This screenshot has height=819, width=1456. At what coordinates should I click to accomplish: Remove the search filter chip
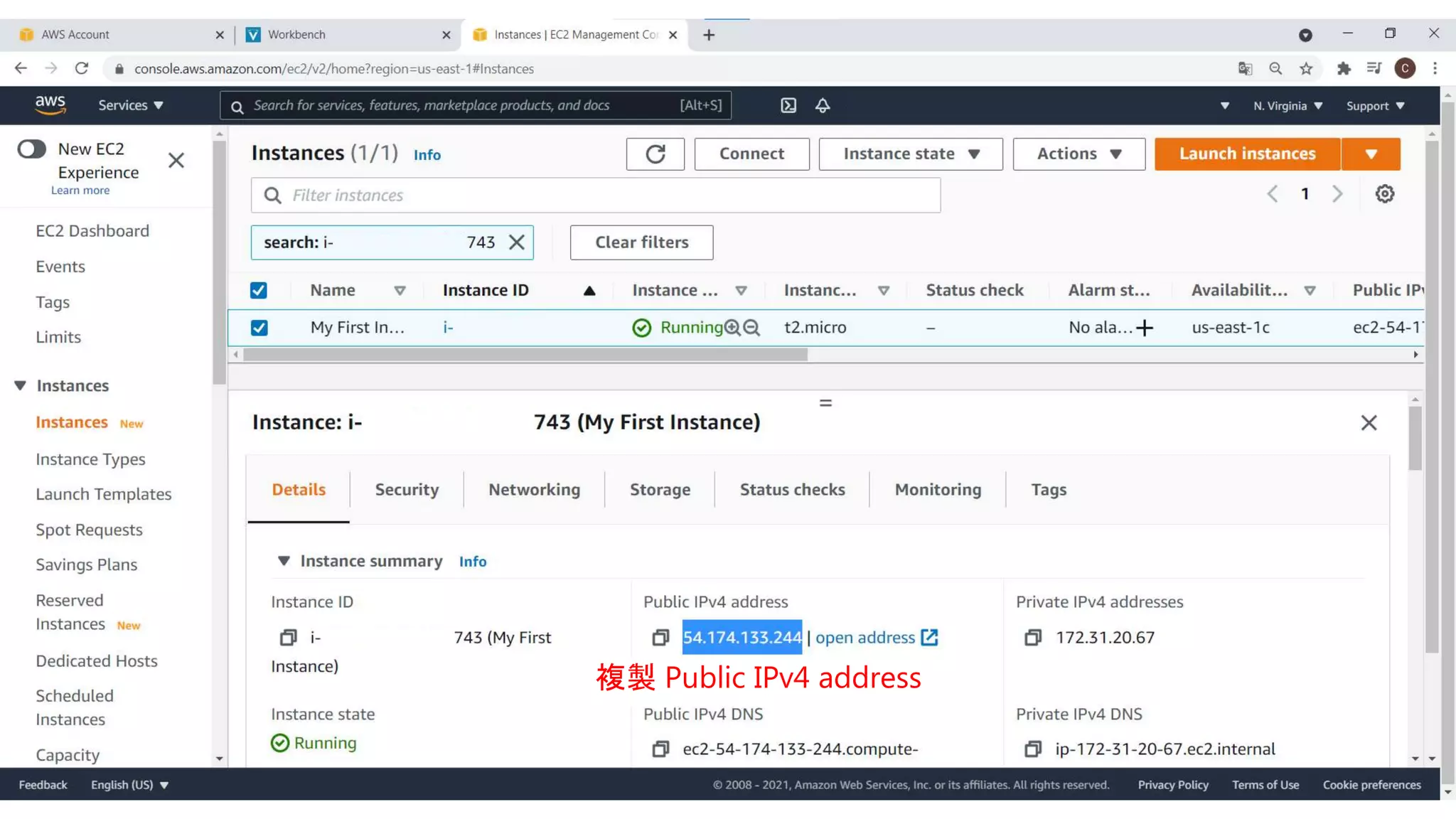517,242
